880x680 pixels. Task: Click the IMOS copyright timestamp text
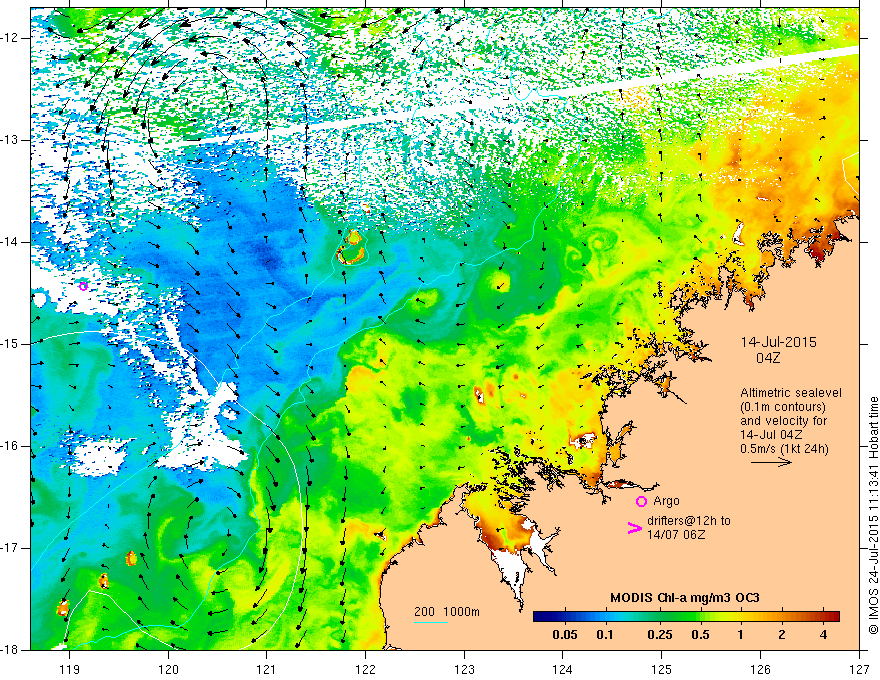(873, 516)
